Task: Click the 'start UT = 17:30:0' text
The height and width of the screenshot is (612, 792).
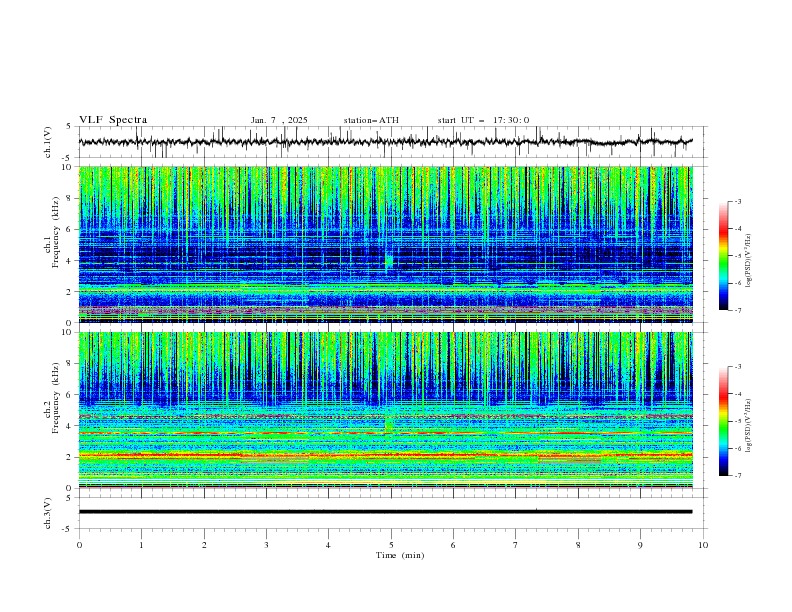Action: point(483,120)
